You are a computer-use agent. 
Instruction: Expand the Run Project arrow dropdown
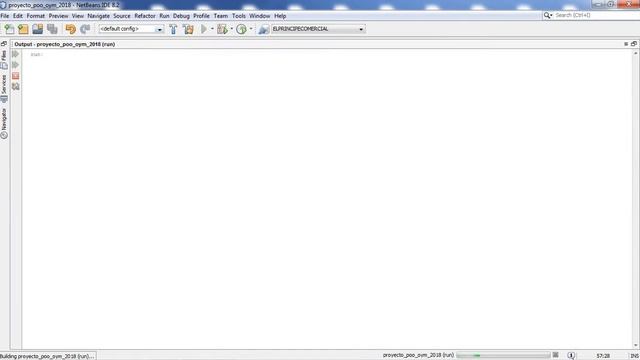click(212, 29)
